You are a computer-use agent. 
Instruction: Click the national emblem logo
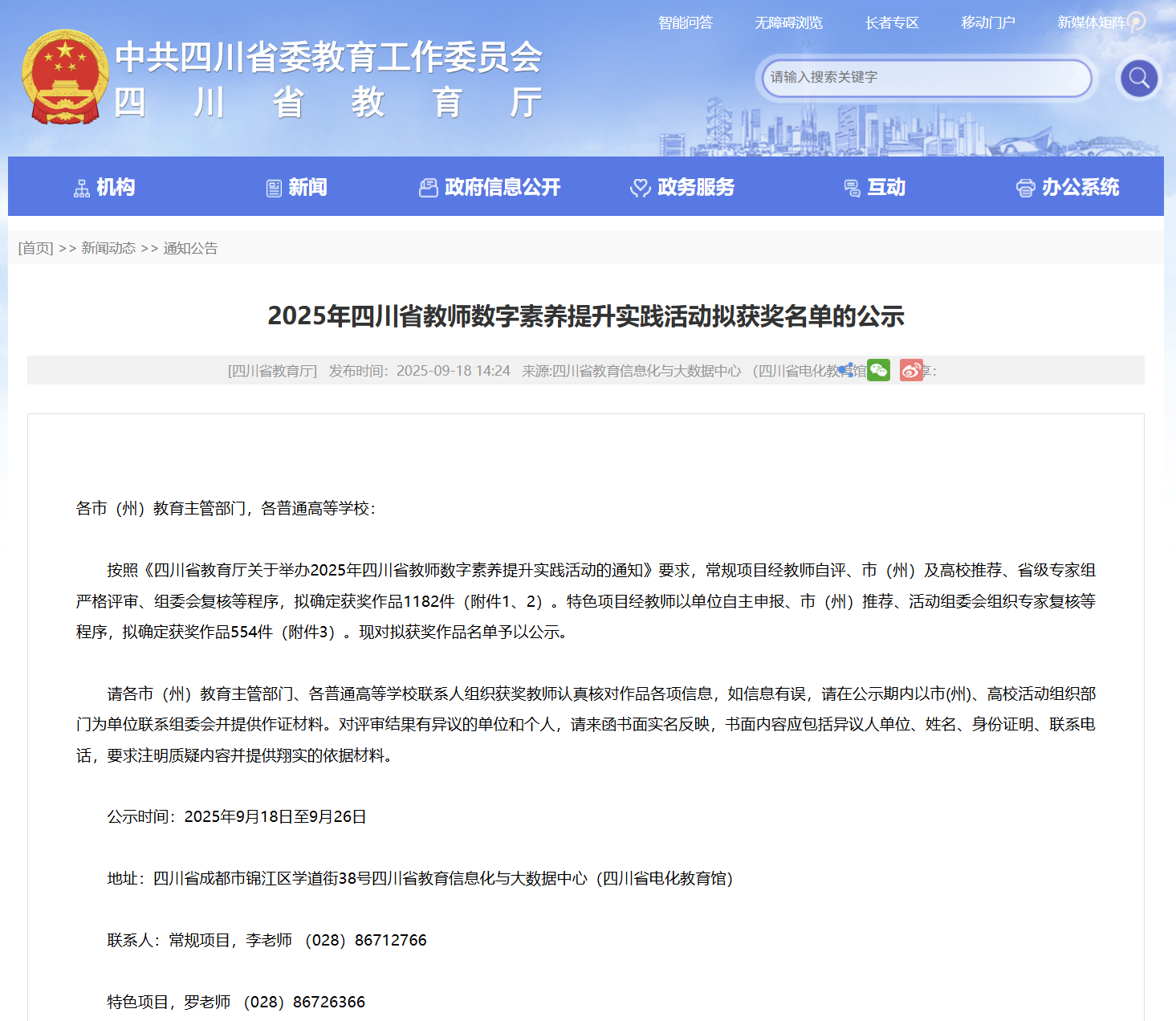pyautogui.click(x=65, y=78)
